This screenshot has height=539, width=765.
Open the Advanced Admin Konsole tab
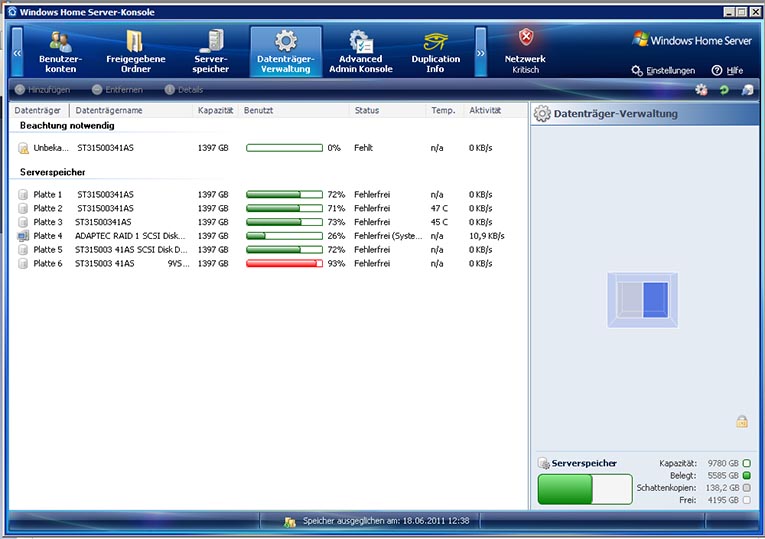coord(361,52)
